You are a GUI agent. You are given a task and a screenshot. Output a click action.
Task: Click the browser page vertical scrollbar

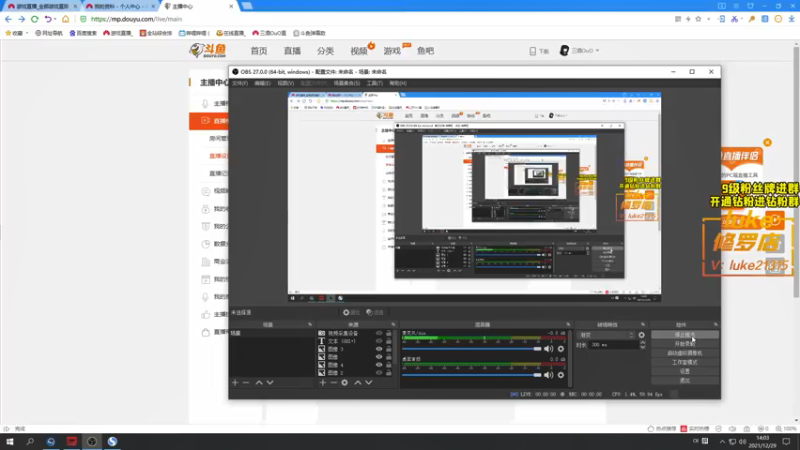[796, 172]
